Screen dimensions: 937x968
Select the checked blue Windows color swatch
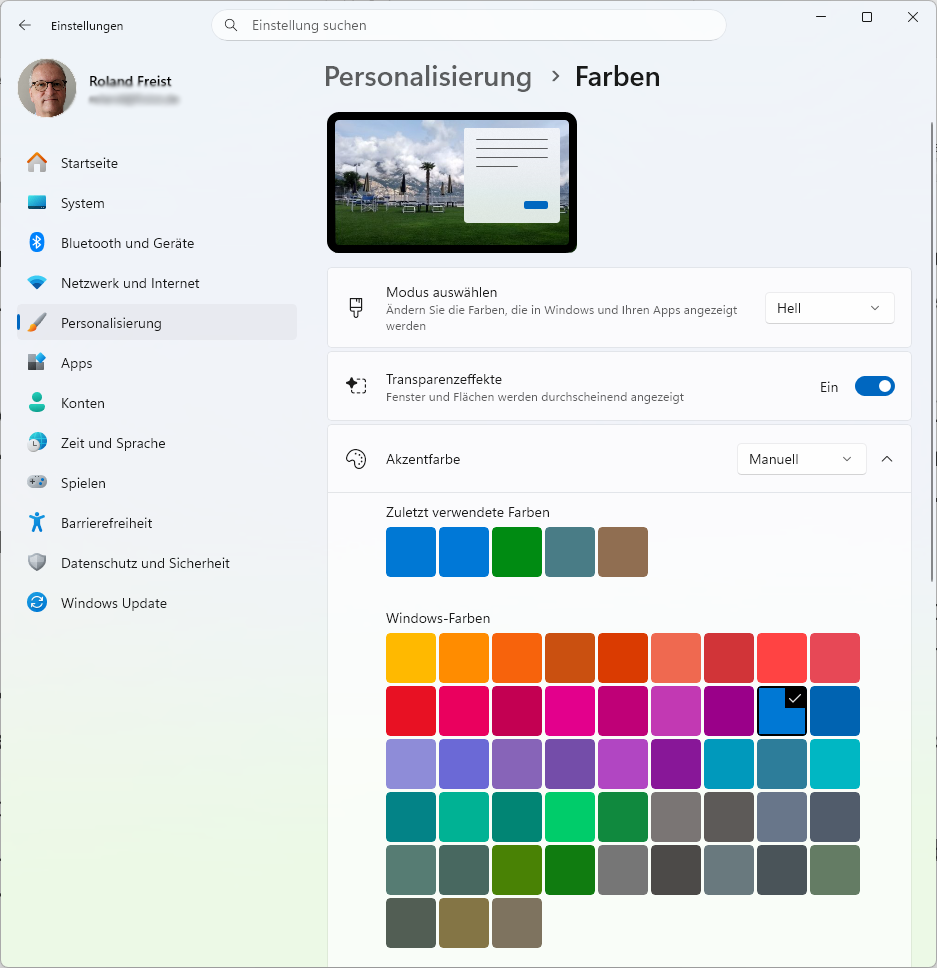(x=782, y=711)
